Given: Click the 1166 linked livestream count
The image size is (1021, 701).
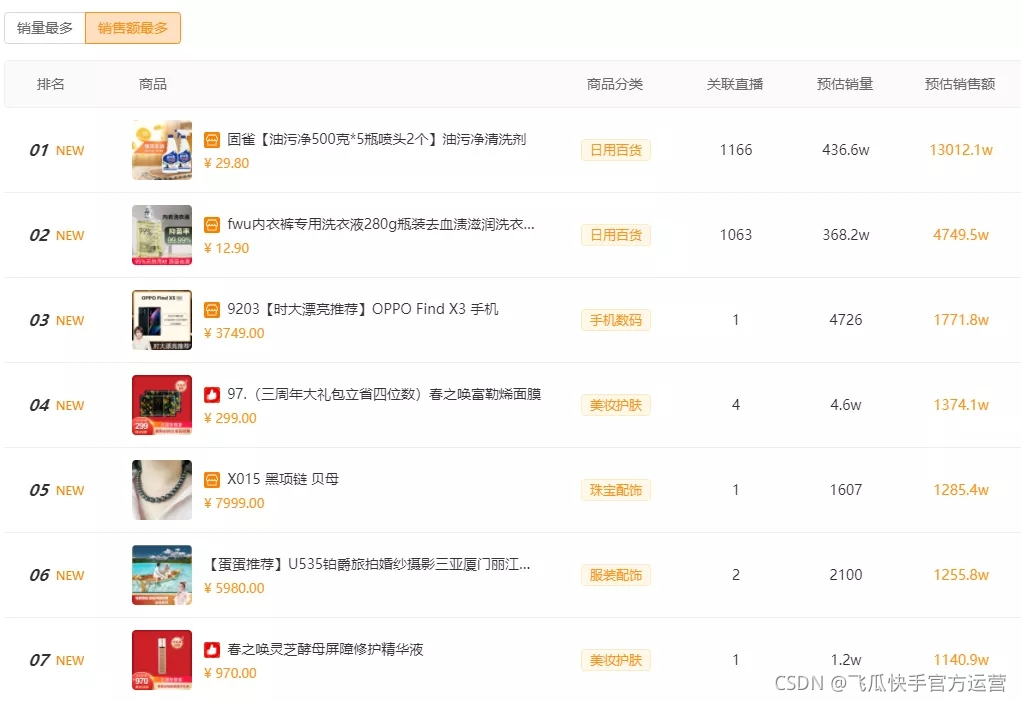Looking at the screenshot, I should click(736, 150).
